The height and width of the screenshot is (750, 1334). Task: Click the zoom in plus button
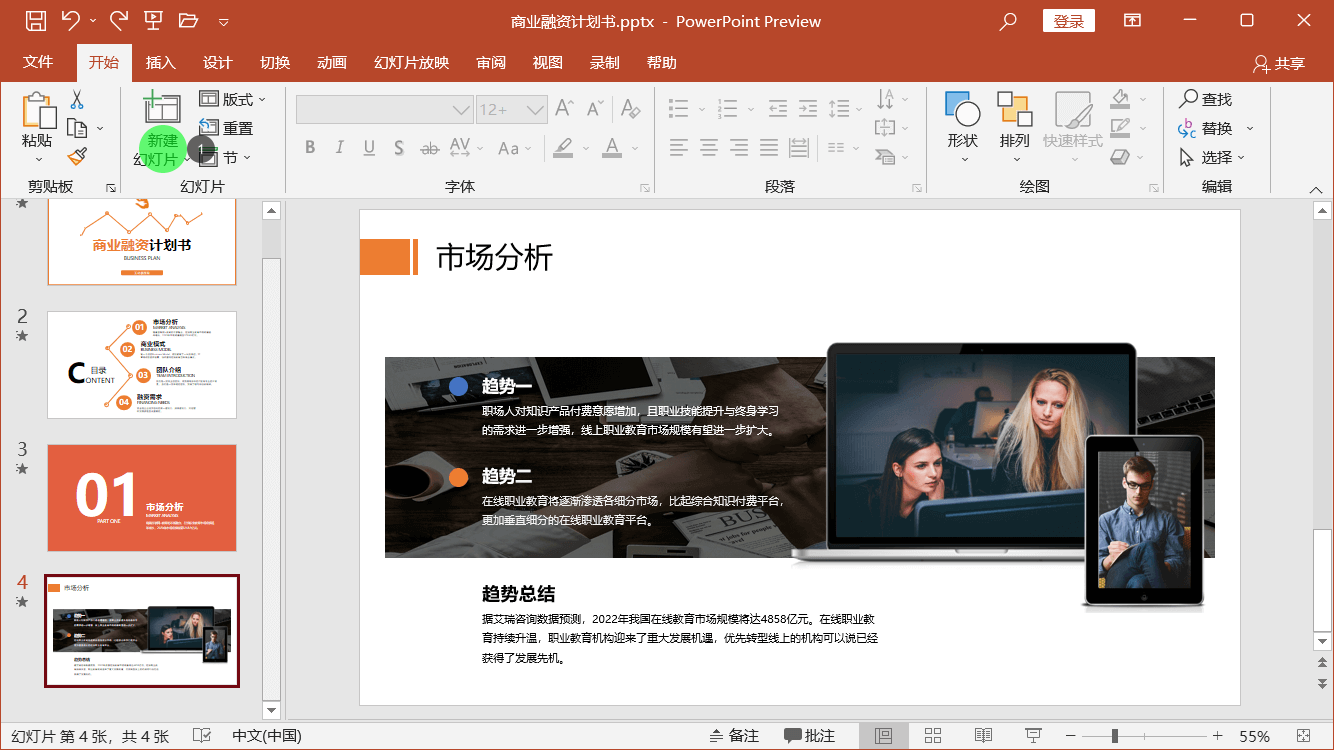pos(1217,736)
